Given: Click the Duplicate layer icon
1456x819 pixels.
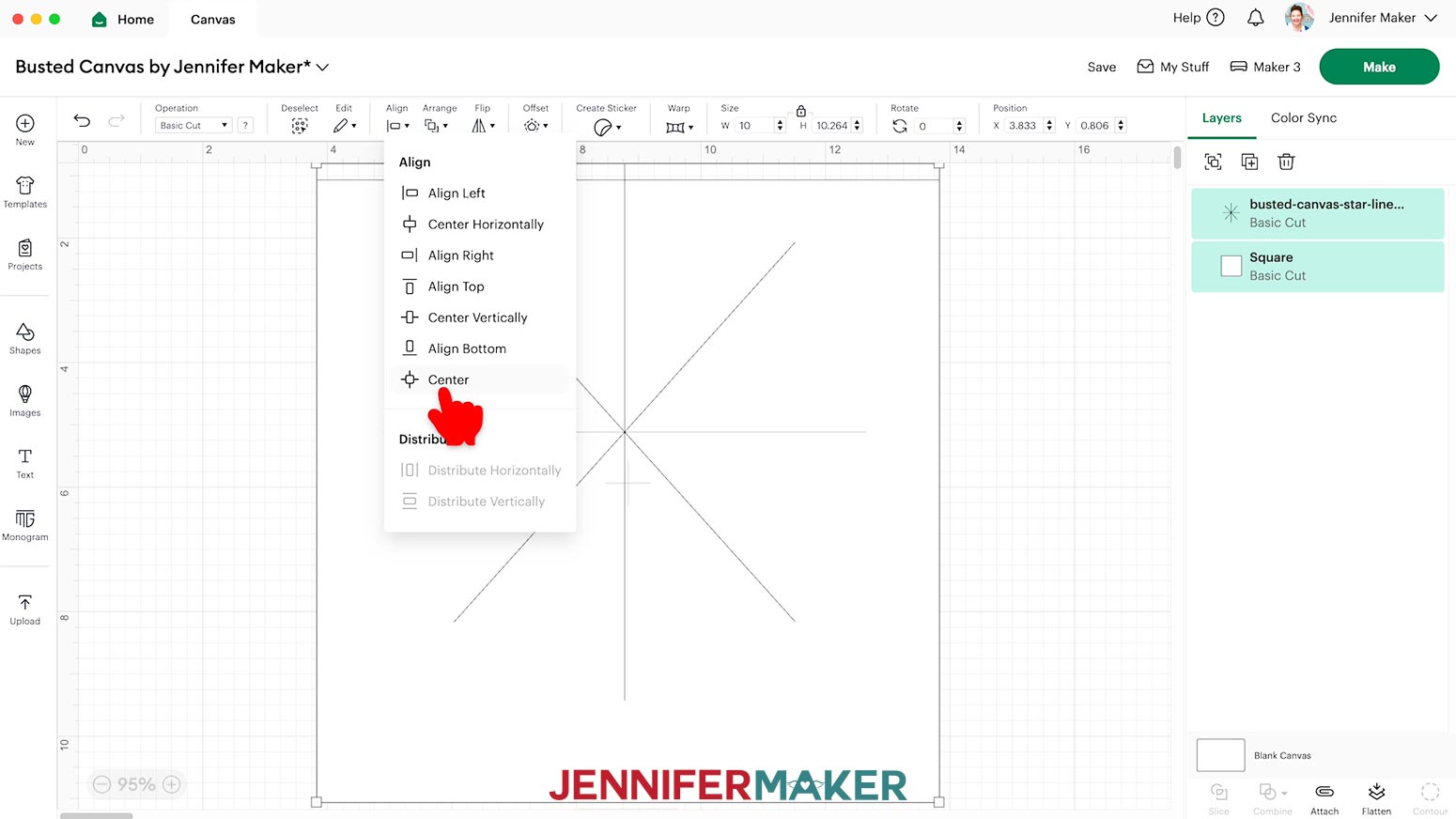Looking at the screenshot, I should pyautogui.click(x=1249, y=162).
